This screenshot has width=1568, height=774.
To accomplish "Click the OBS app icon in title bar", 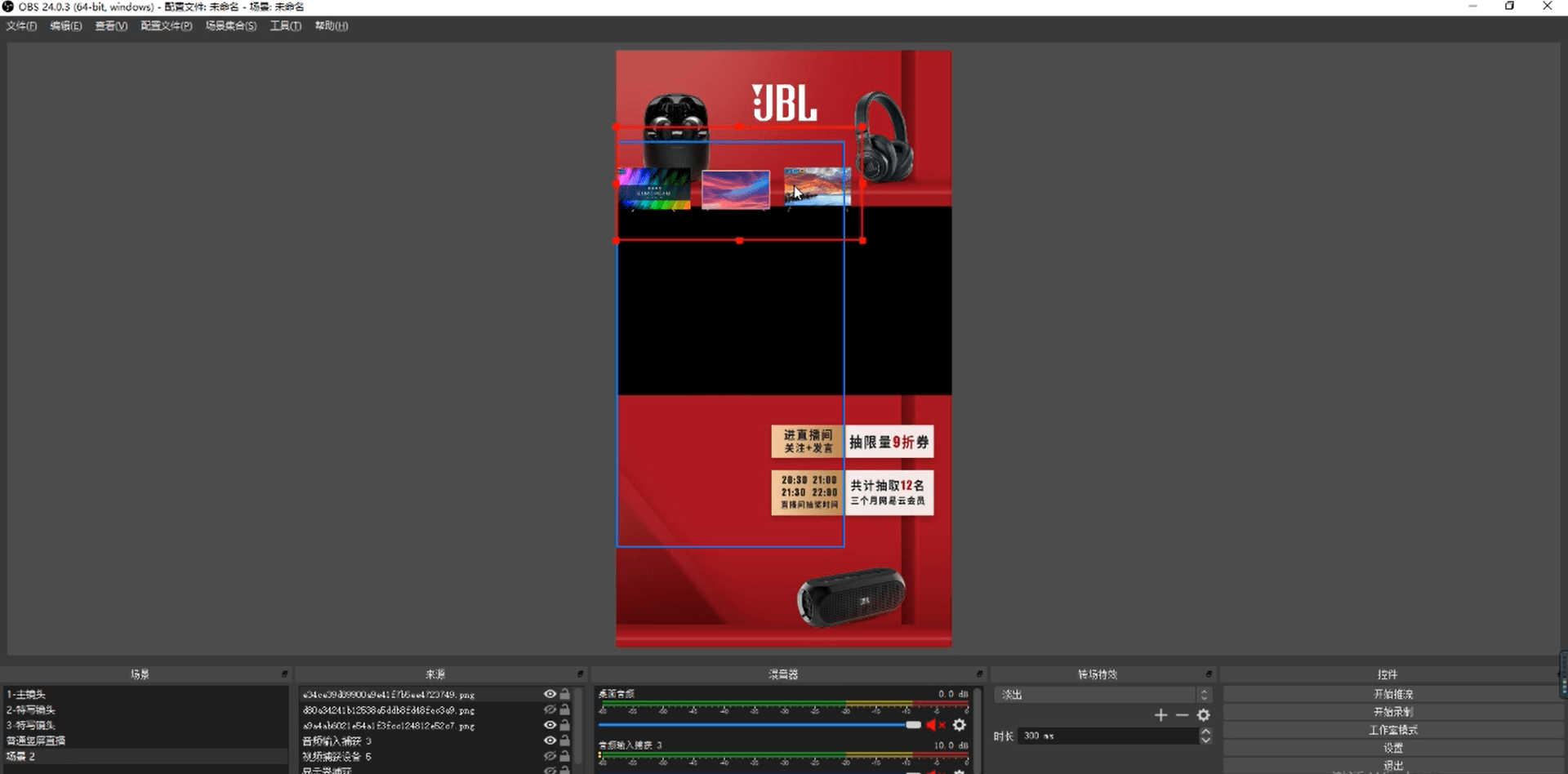I will [x=8, y=7].
